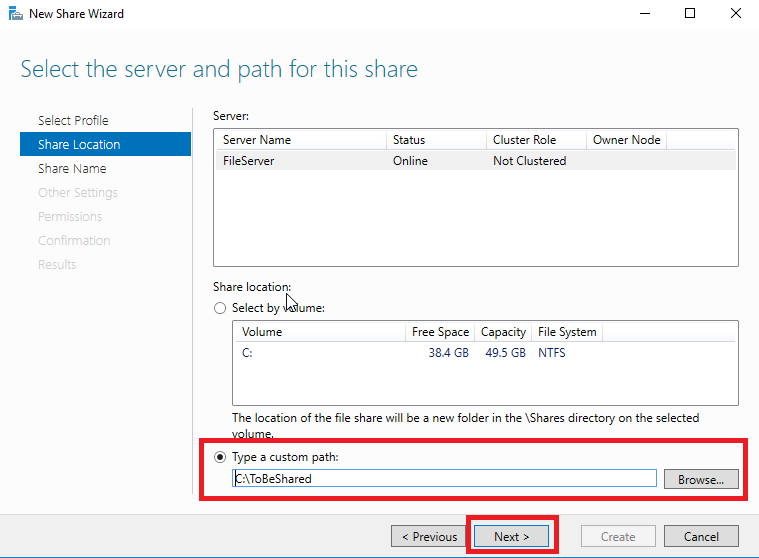759x558 pixels.
Task: Maximize the New Share Wizard window
Action: [690, 13]
